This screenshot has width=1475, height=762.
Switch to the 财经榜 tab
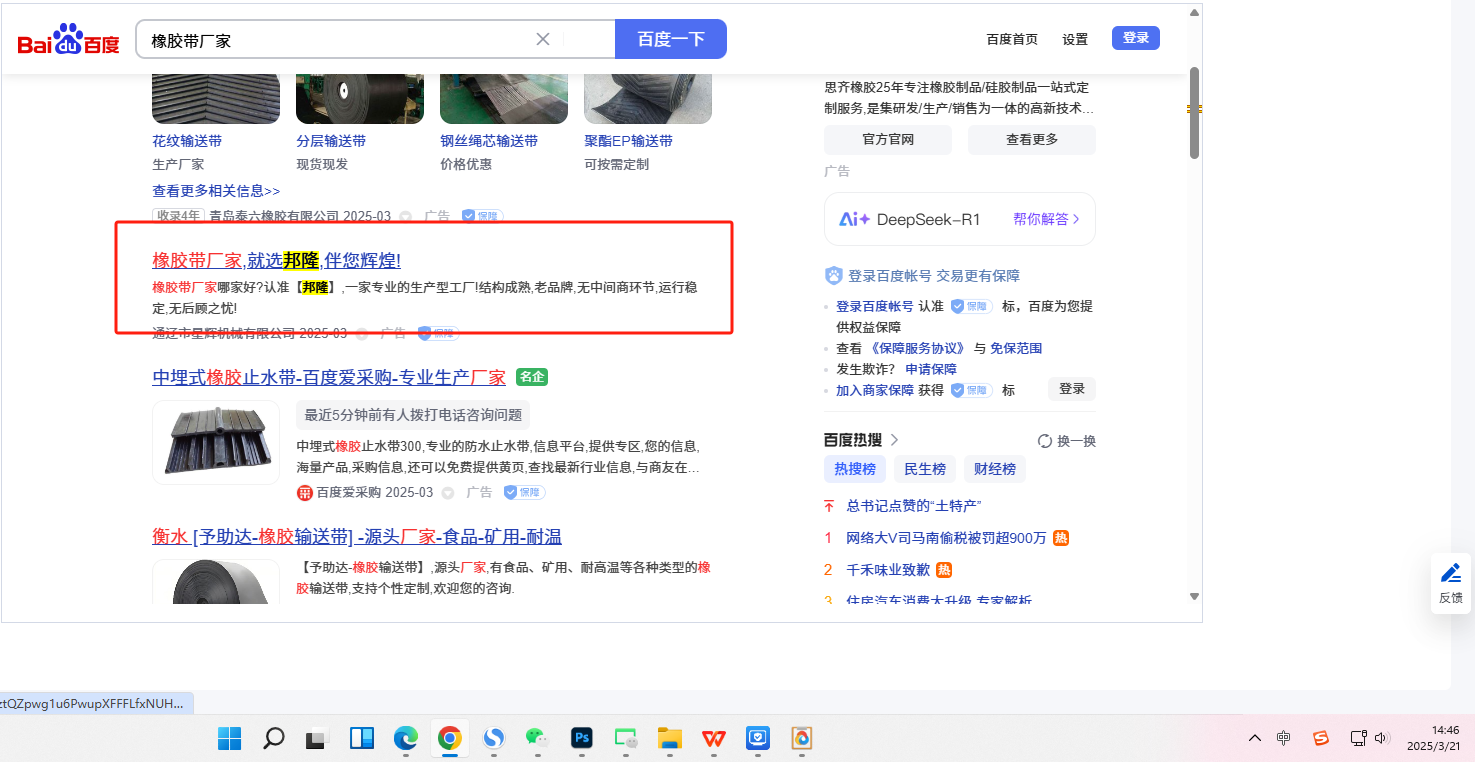coord(994,469)
